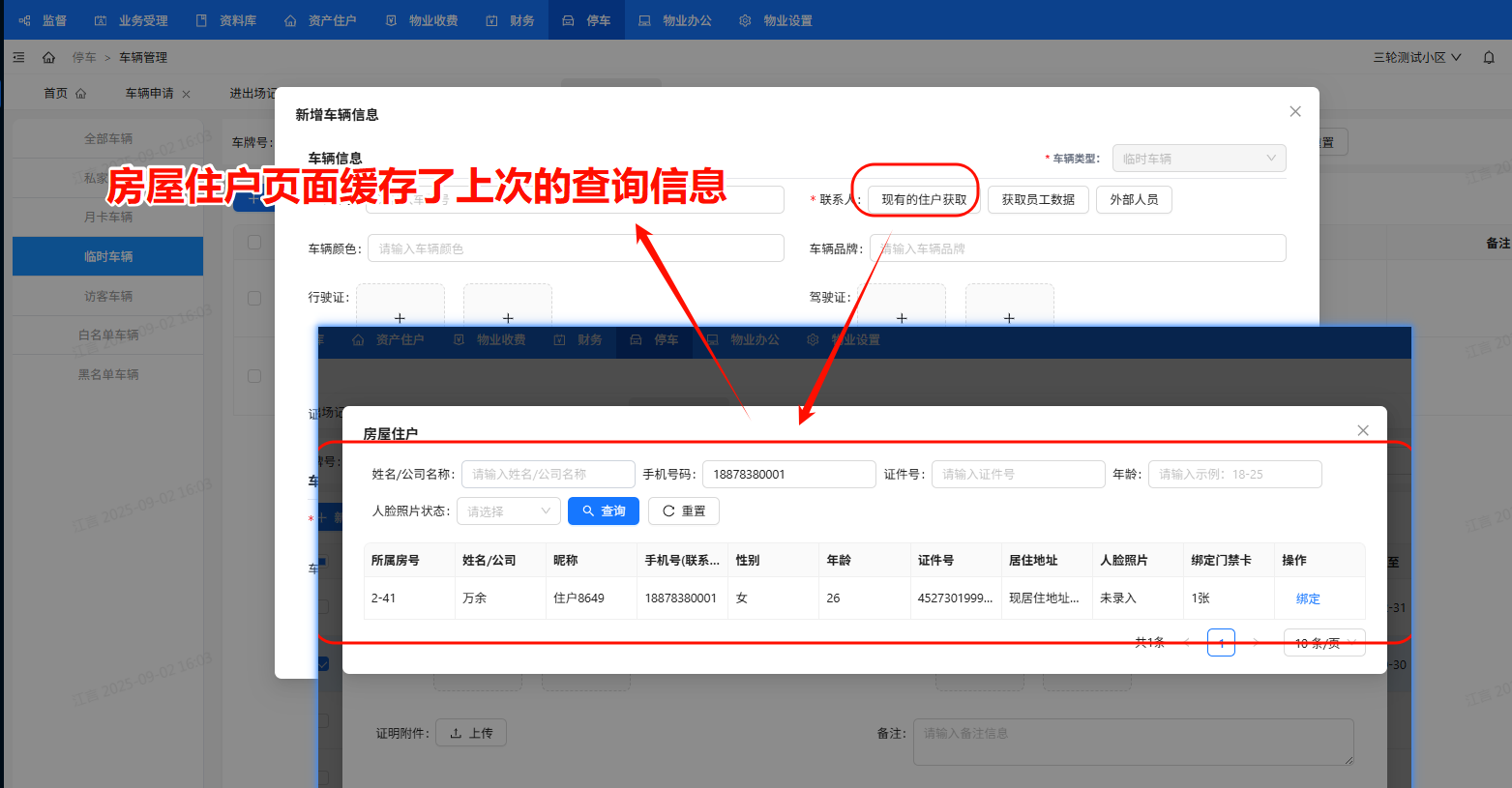Click the 现有的住户获取 button
1512x788 pixels.
923,200
